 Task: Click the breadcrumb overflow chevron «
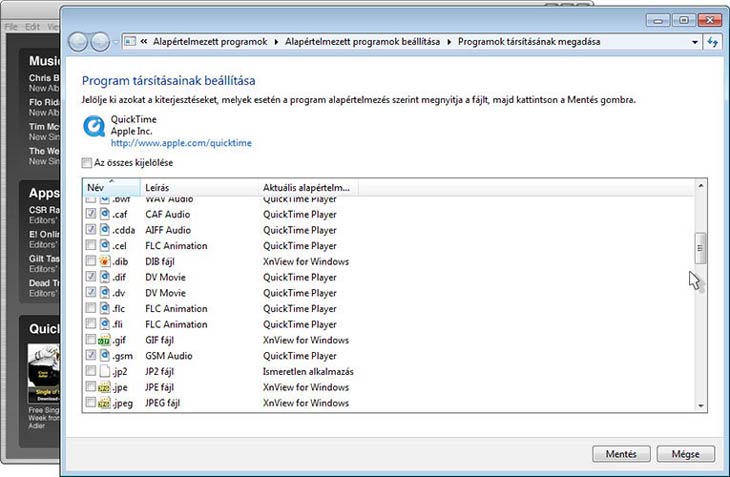144,41
